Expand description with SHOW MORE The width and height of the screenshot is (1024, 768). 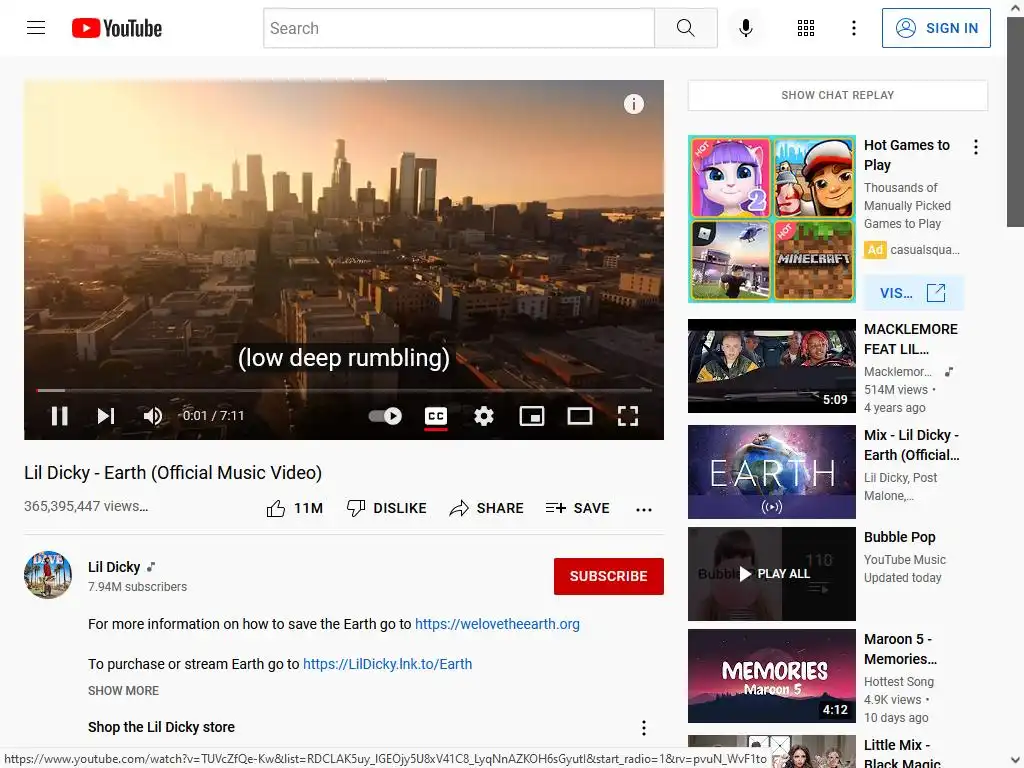point(123,690)
